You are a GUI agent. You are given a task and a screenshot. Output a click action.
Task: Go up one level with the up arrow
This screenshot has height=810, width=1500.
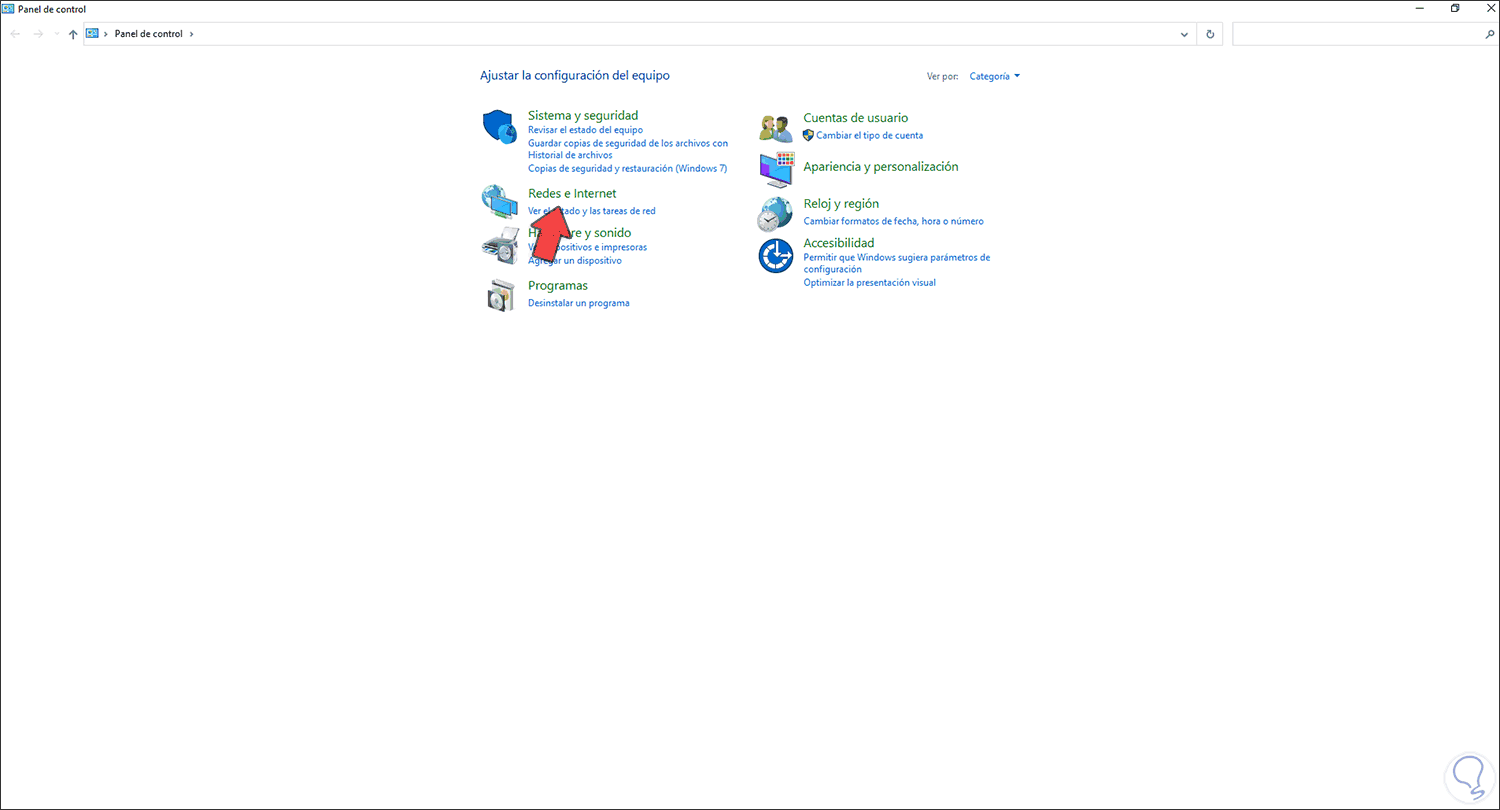coord(73,34)
